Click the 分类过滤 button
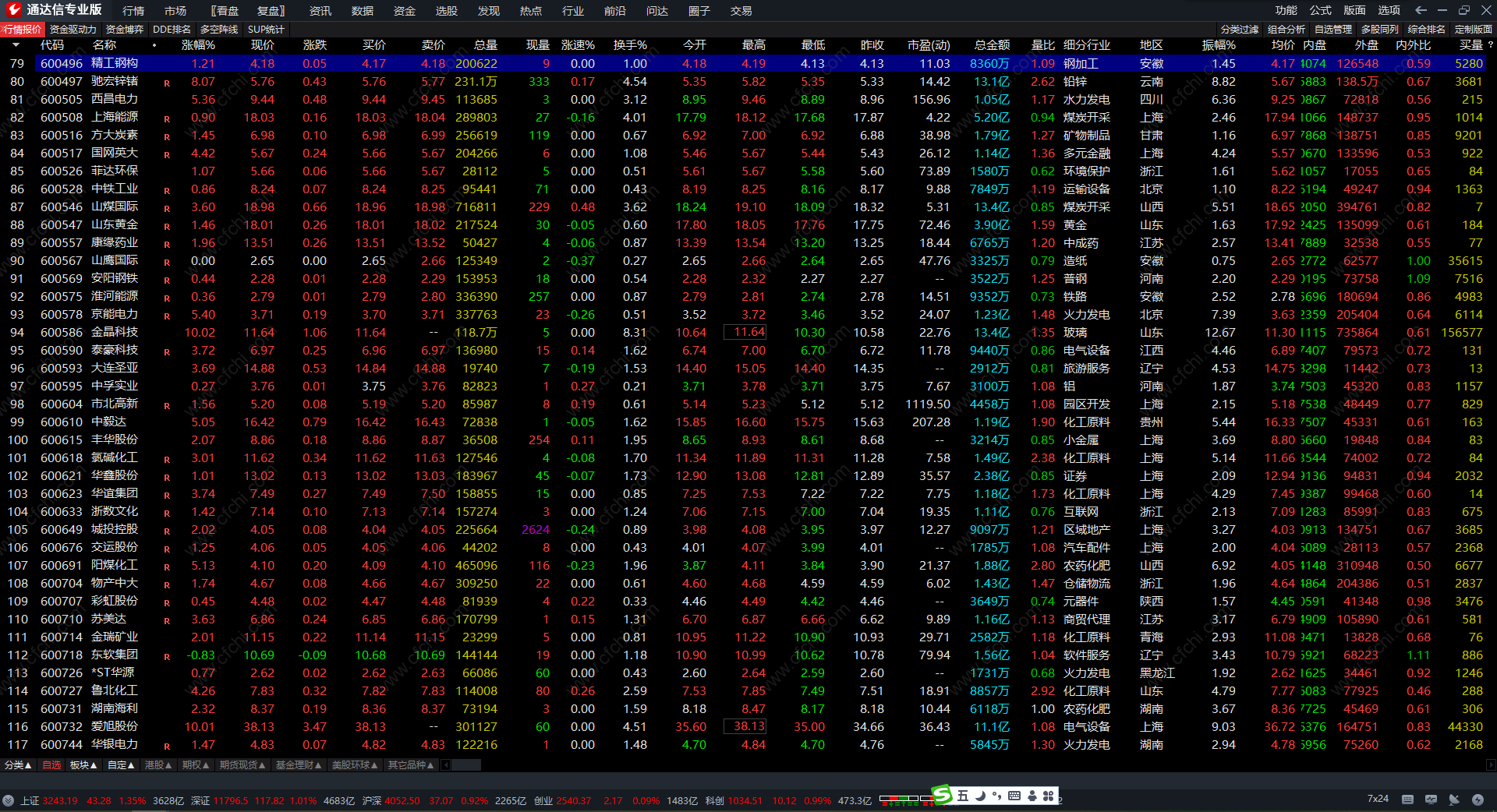Screen dimensions: 1497x812 pos(1240,30)
